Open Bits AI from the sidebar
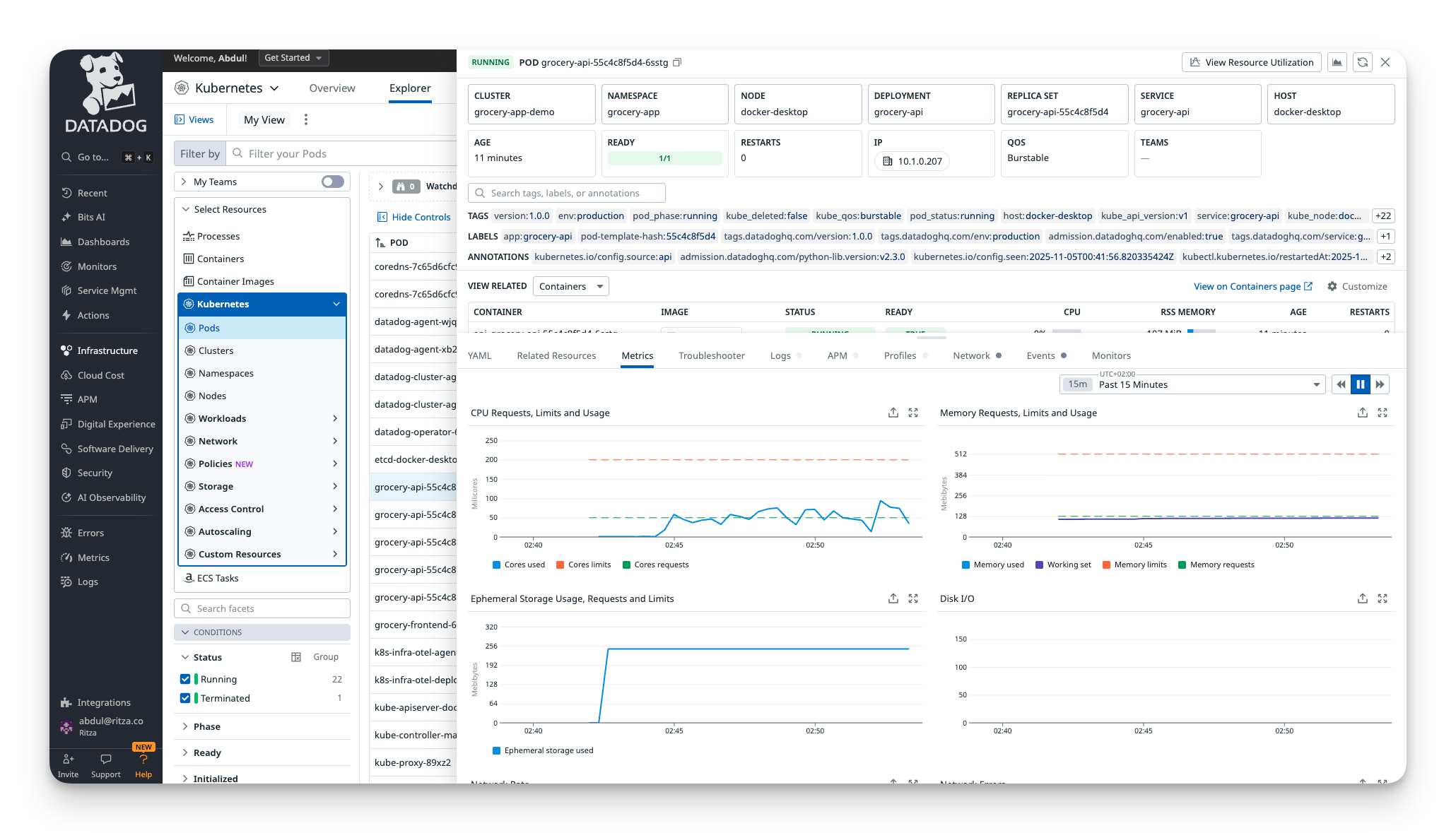This screenshot has height=833, width=1456. tap(90, 217)
